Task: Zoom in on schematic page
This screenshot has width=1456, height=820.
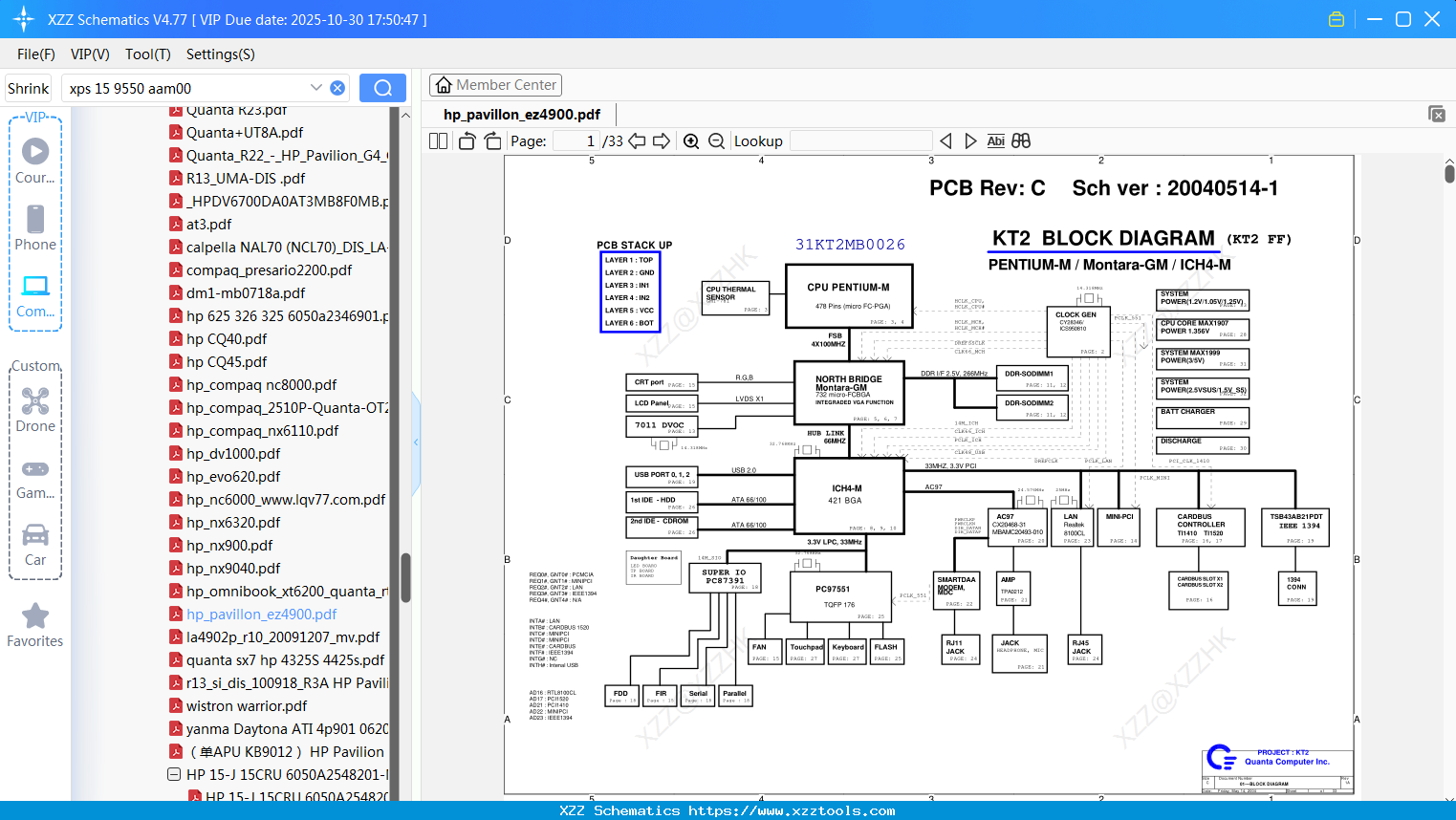Action: (691, 140)
